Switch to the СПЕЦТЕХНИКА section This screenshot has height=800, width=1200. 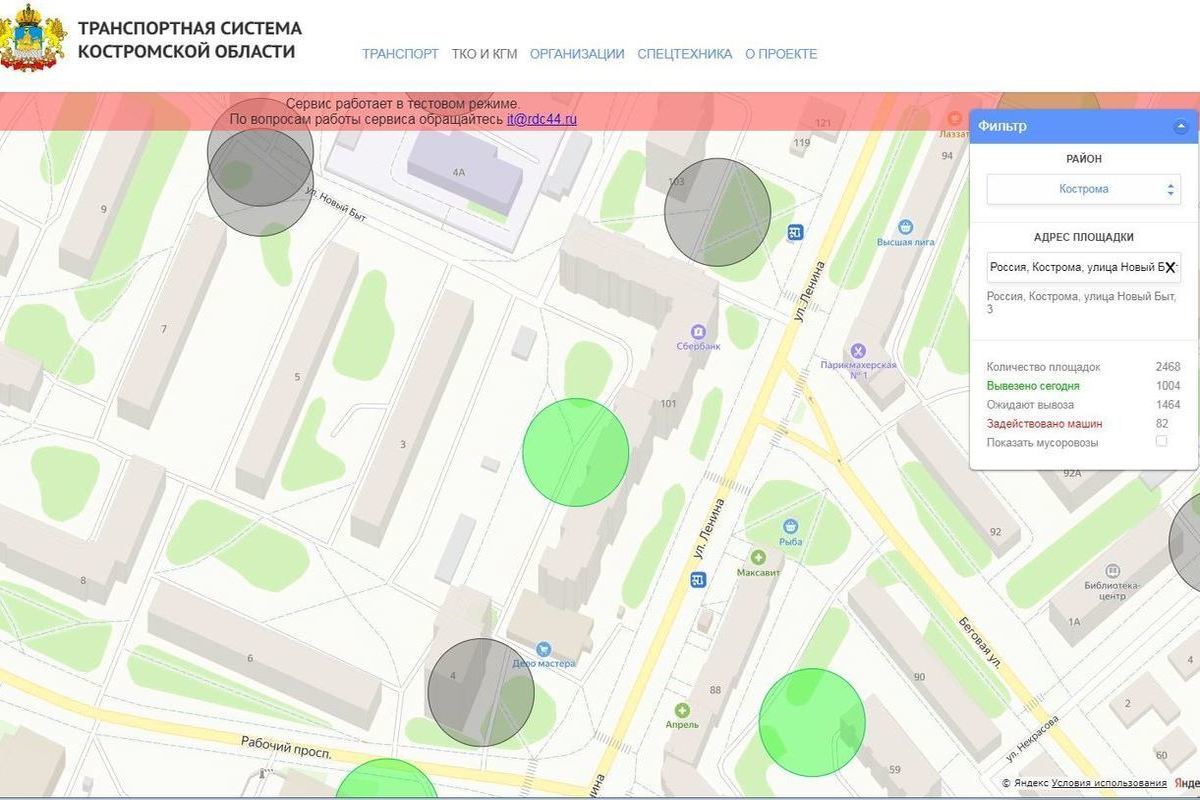[685, 54]
